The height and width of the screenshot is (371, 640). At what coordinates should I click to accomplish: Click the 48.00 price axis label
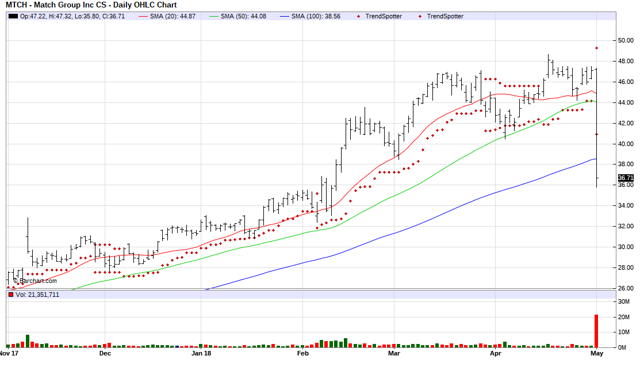(x=626, y=61)
